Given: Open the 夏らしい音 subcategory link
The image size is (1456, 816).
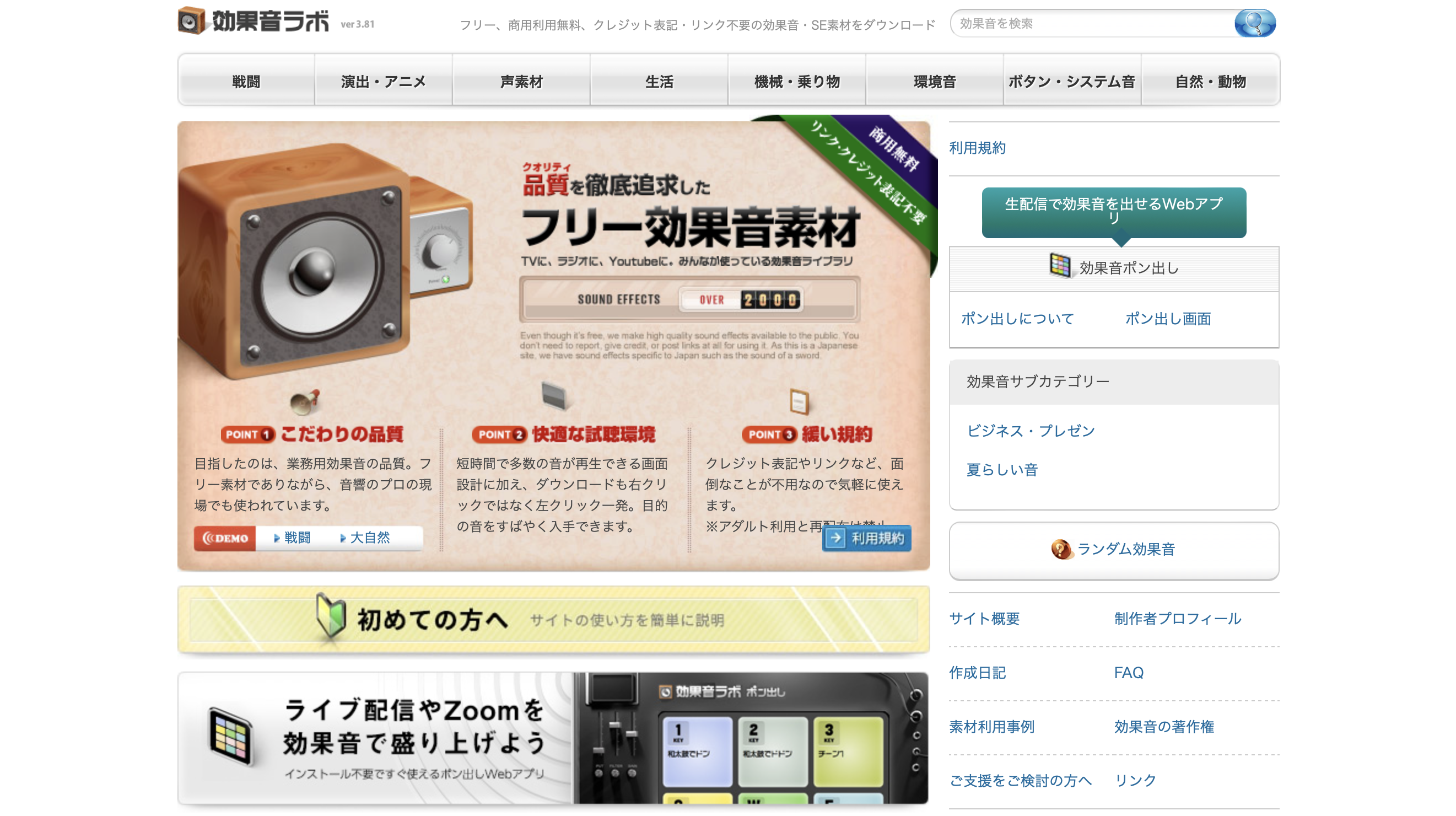Looking at the screenshot, I should click(x=1002, y=469).
